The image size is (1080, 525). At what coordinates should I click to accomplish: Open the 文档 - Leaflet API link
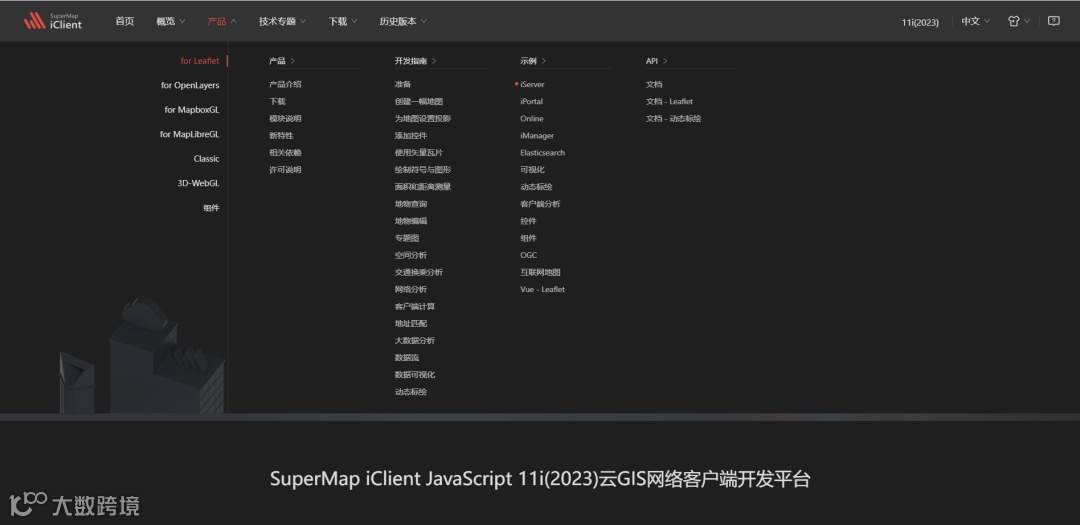pyautogui.click(x=669, y=101)
